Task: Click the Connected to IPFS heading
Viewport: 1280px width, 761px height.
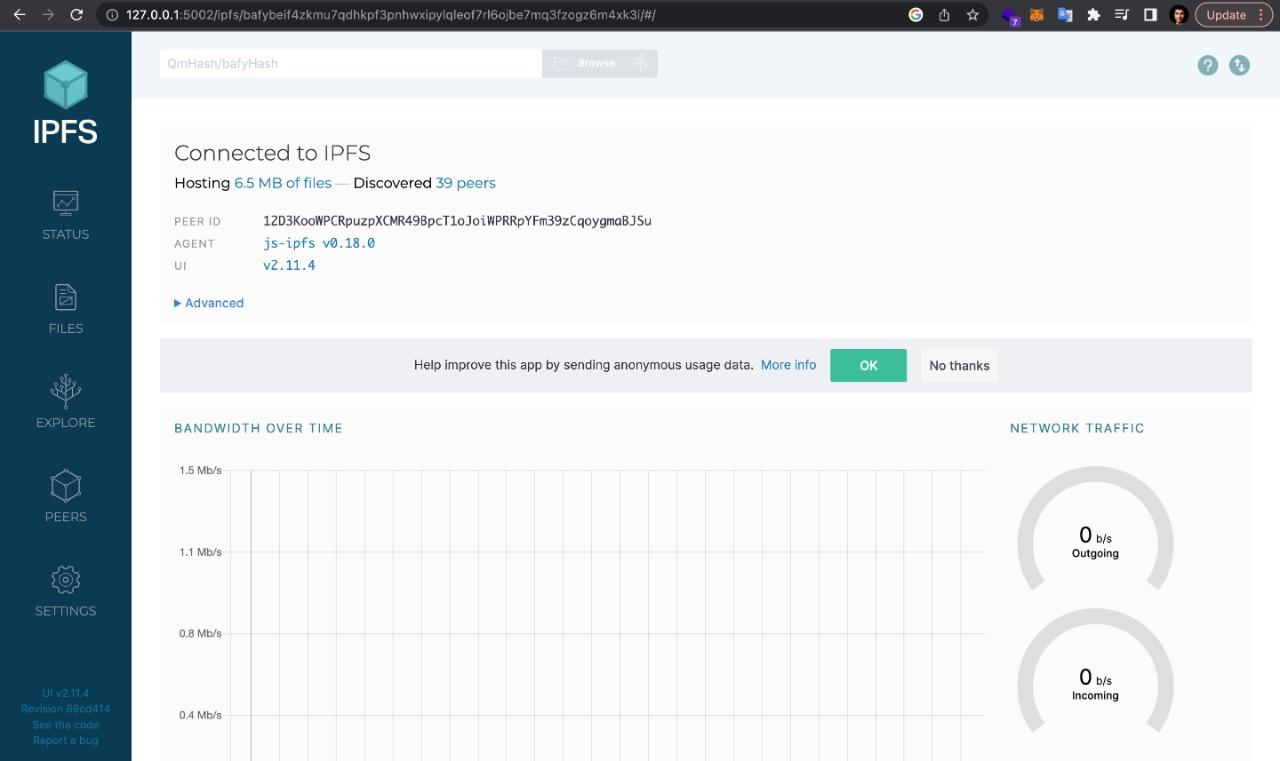Action: coord(272,153)
